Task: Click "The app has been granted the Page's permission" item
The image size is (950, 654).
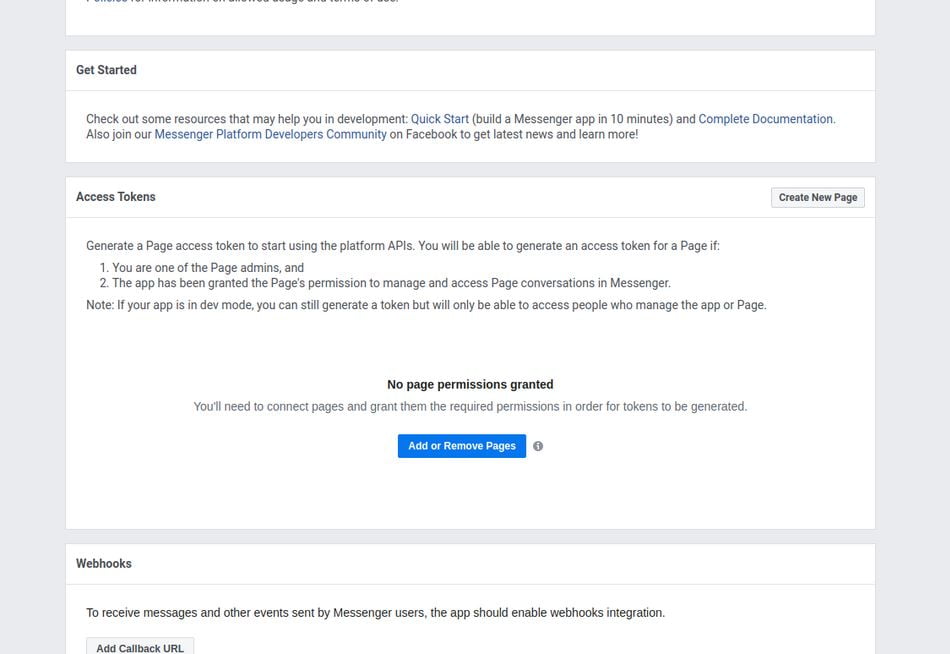Action: point(391,283)
